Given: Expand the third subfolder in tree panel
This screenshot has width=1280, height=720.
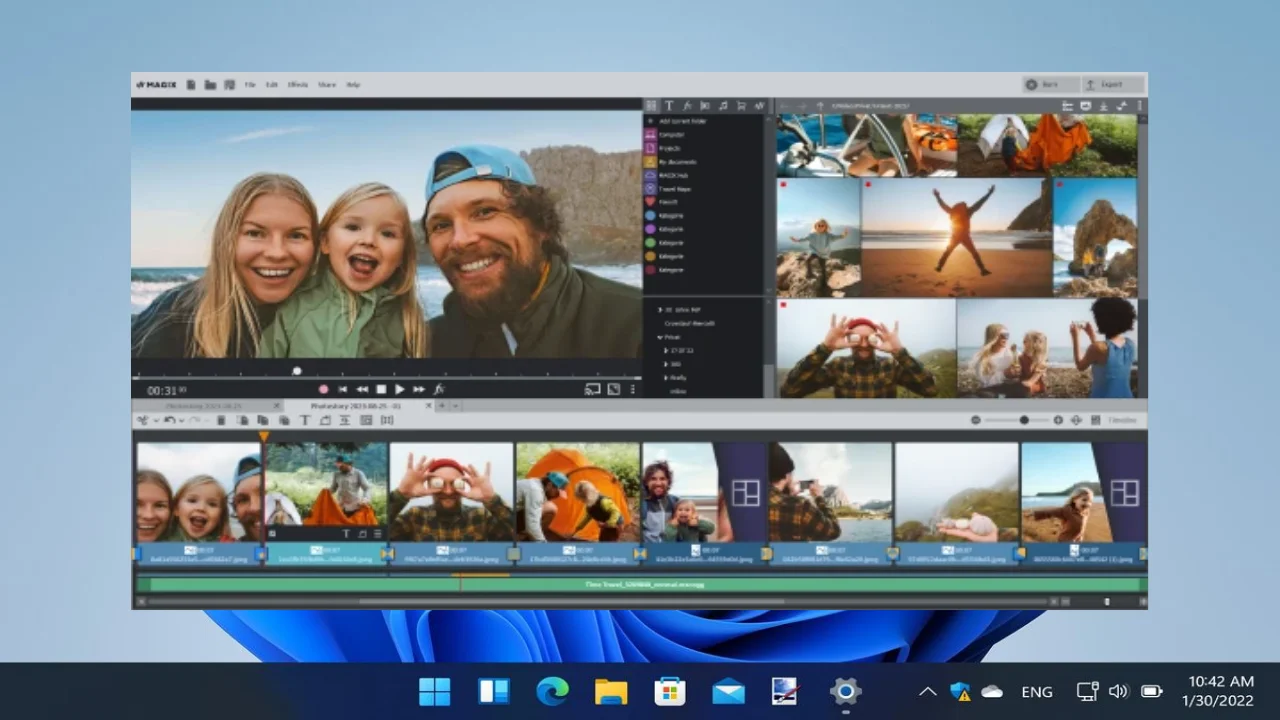Looking at the screenshot, I should click(667, 377).
